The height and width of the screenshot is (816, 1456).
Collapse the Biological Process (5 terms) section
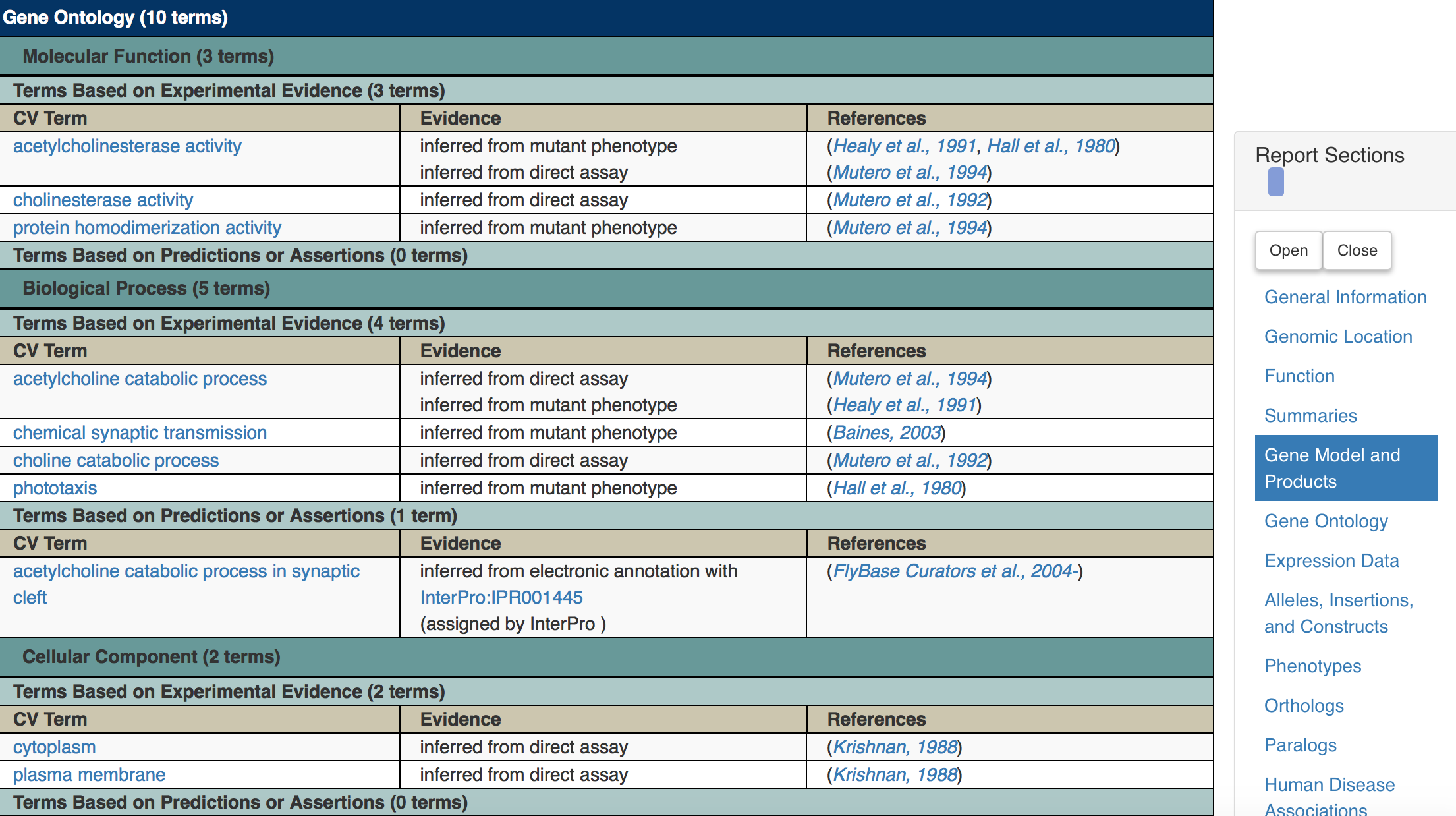606,289
